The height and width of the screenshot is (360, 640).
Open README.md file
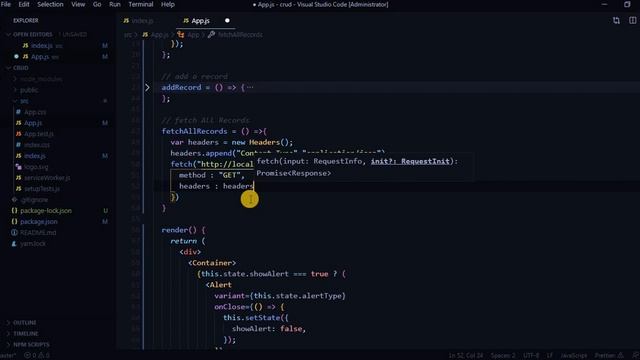click(x=38, y=233)
